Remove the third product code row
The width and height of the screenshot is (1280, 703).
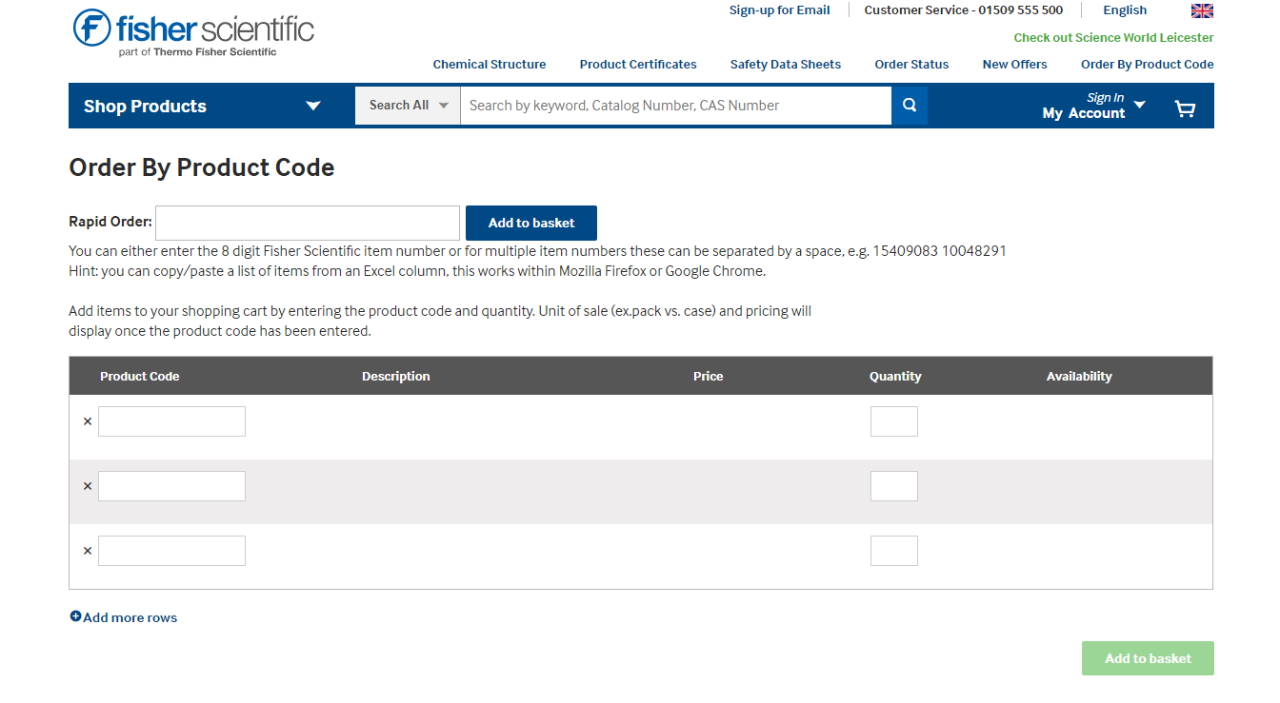point(87,551)
